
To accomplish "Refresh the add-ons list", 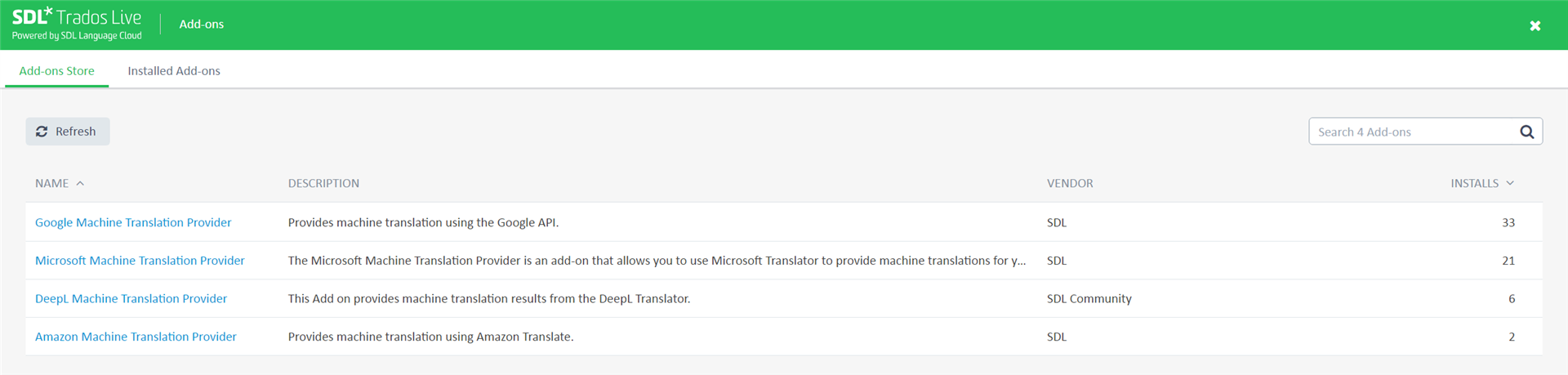I will 68,132.
